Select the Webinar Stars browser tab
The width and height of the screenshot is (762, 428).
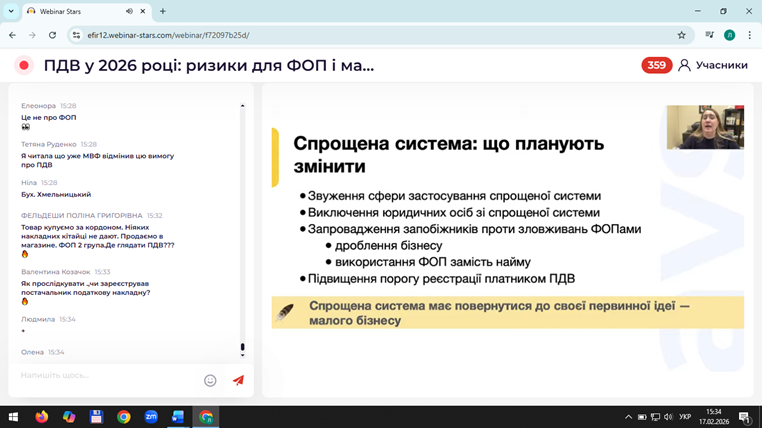coord(75,12)
